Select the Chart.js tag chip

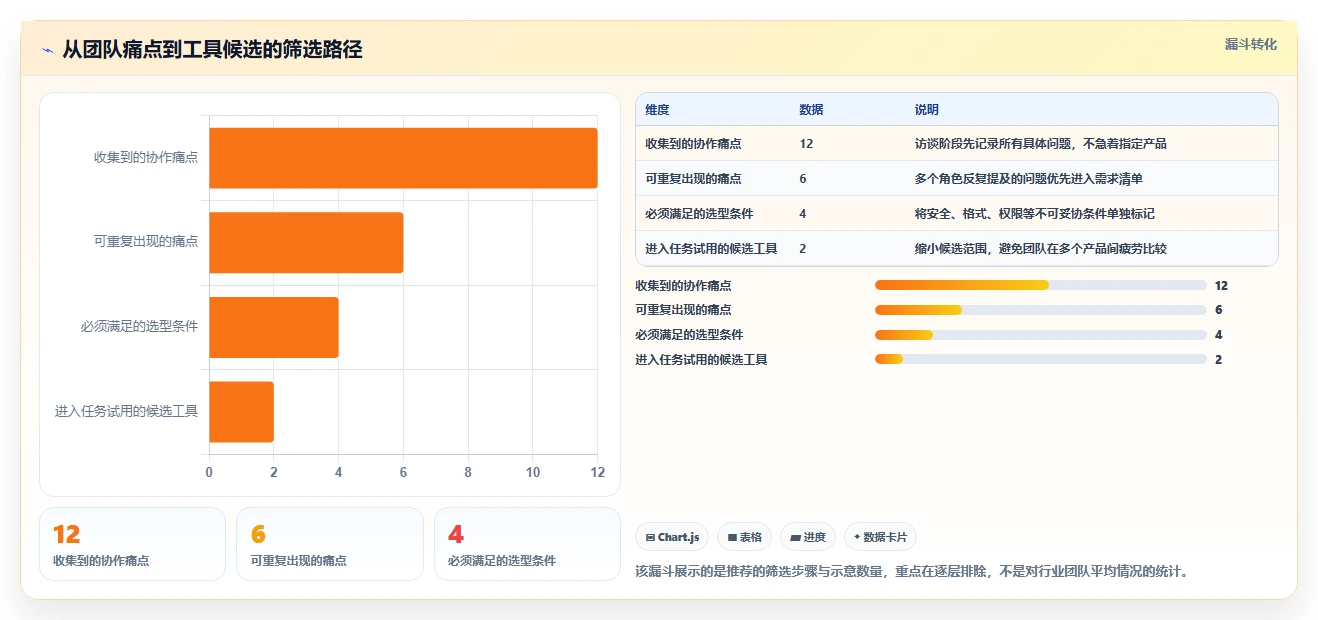[x=672, y=537]
